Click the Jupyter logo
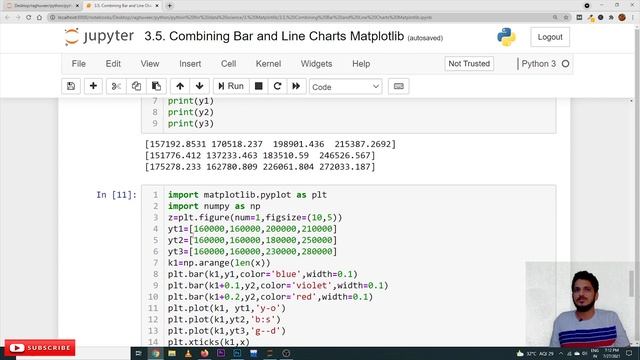 pos(99,37)
